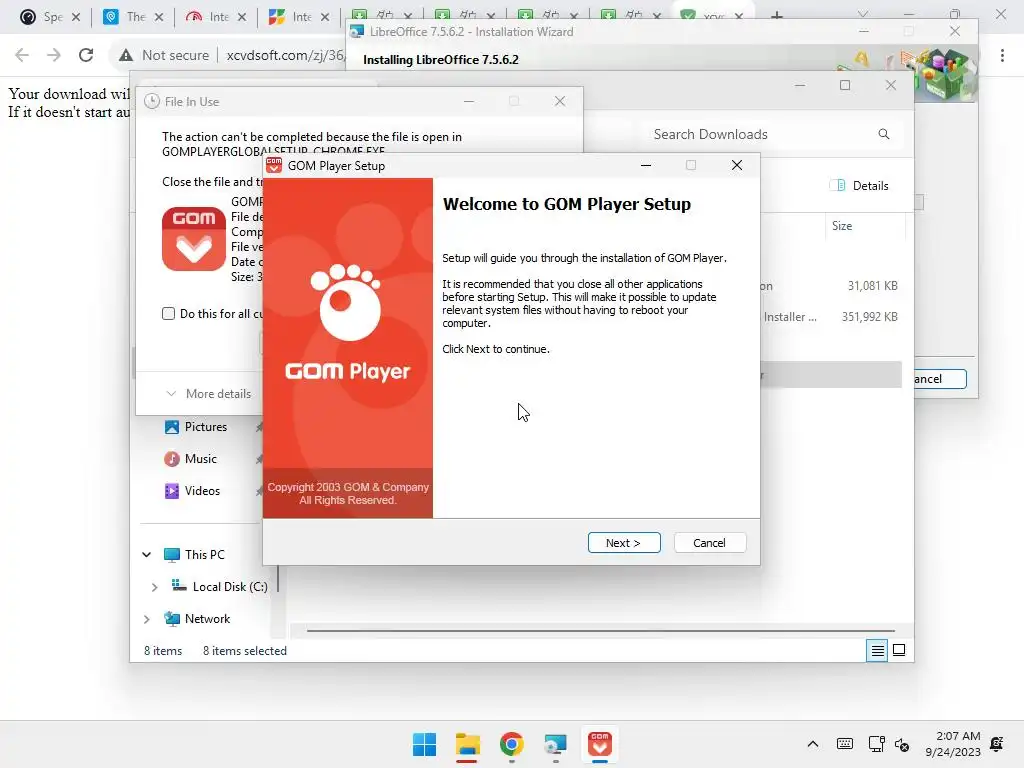Click the xcvdsoft.com address bar
This screenshot has height=768, width=1024.
(285, 55)
